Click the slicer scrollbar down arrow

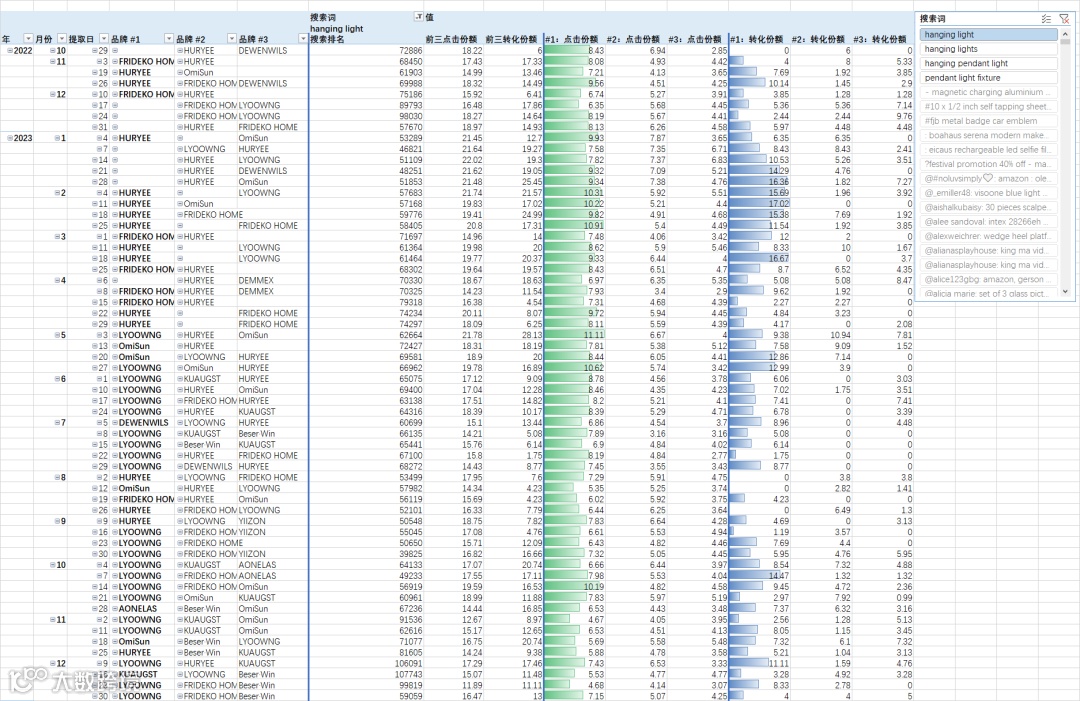click(x=1065, y=291)
